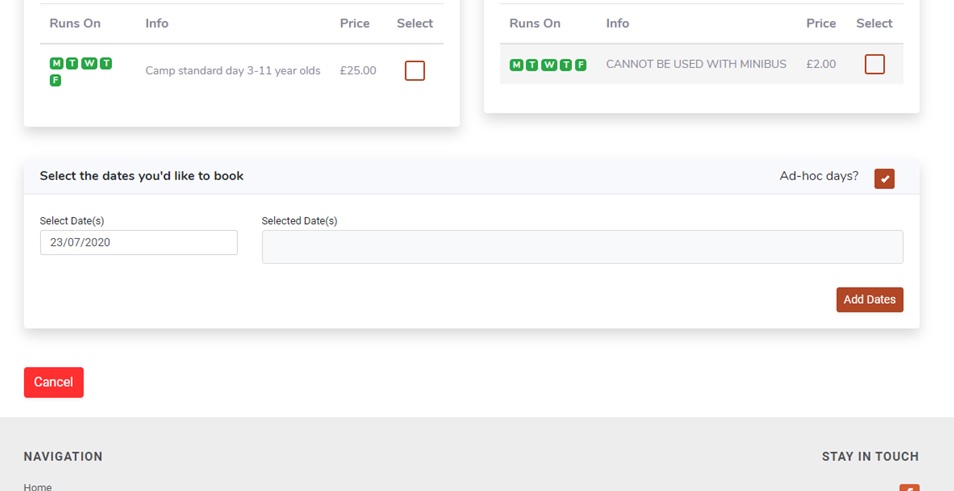Click Monday badge in £25.00 camp row
This screenshot has width=954, height=491.
[56, 63]
